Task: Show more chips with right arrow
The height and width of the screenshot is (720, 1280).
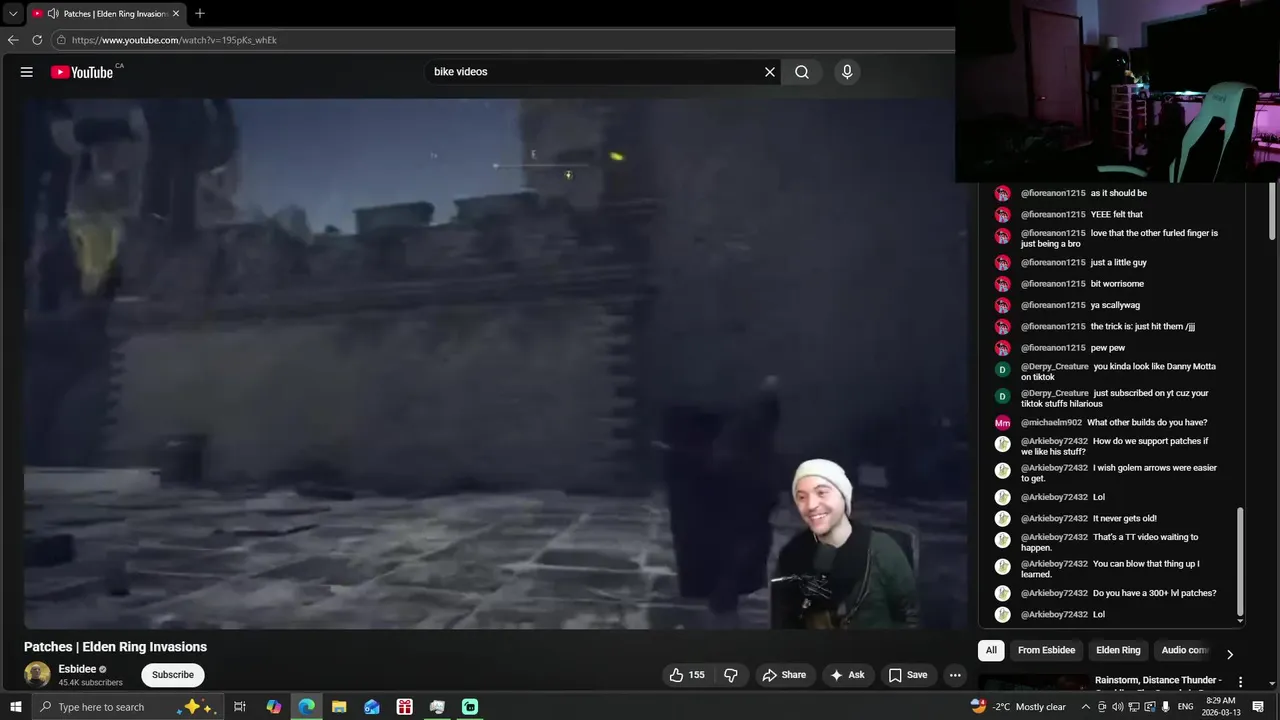Action: [1229, 654]
